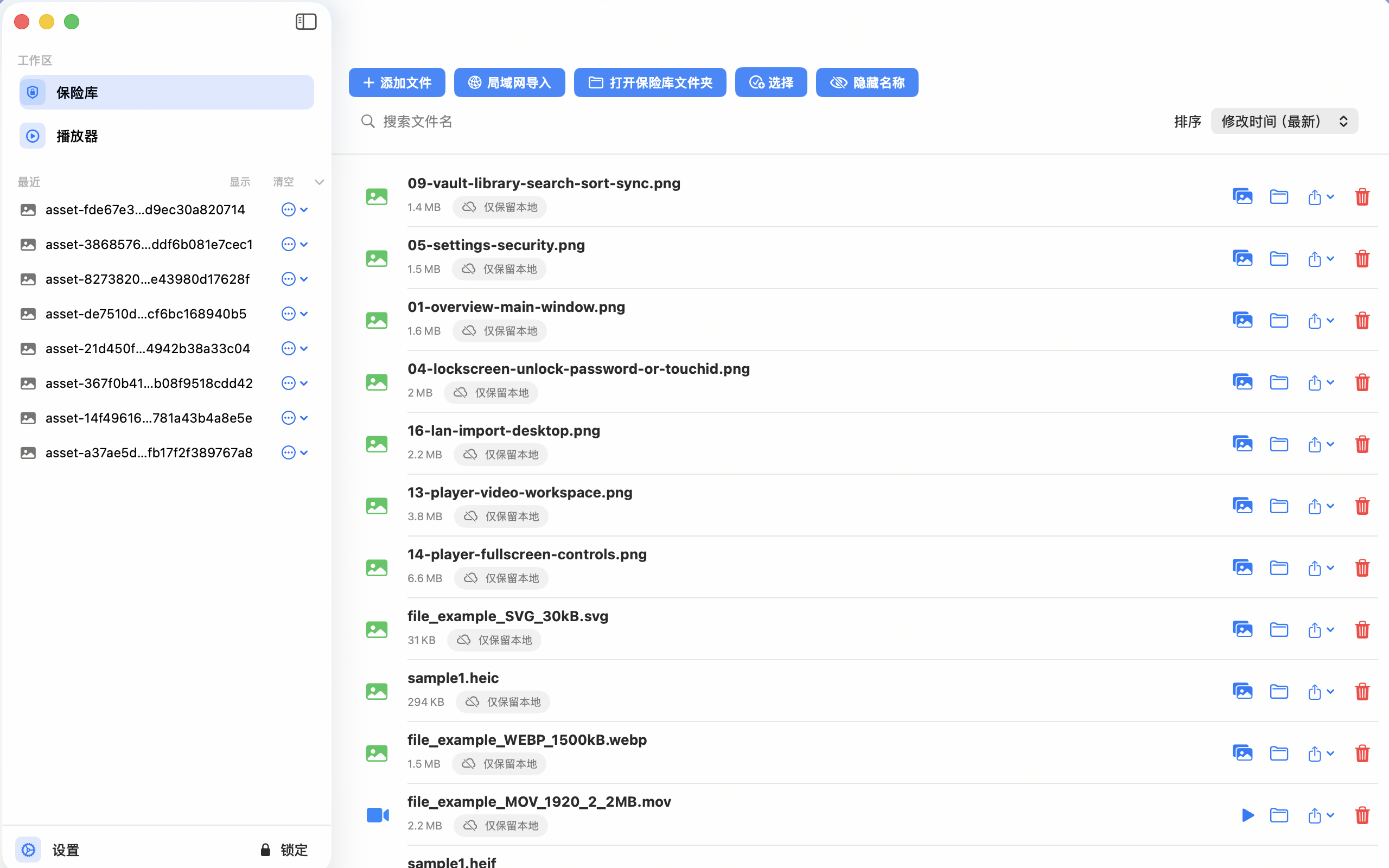Open the 播放器 workspace in the sidebar

coord(78,136)
